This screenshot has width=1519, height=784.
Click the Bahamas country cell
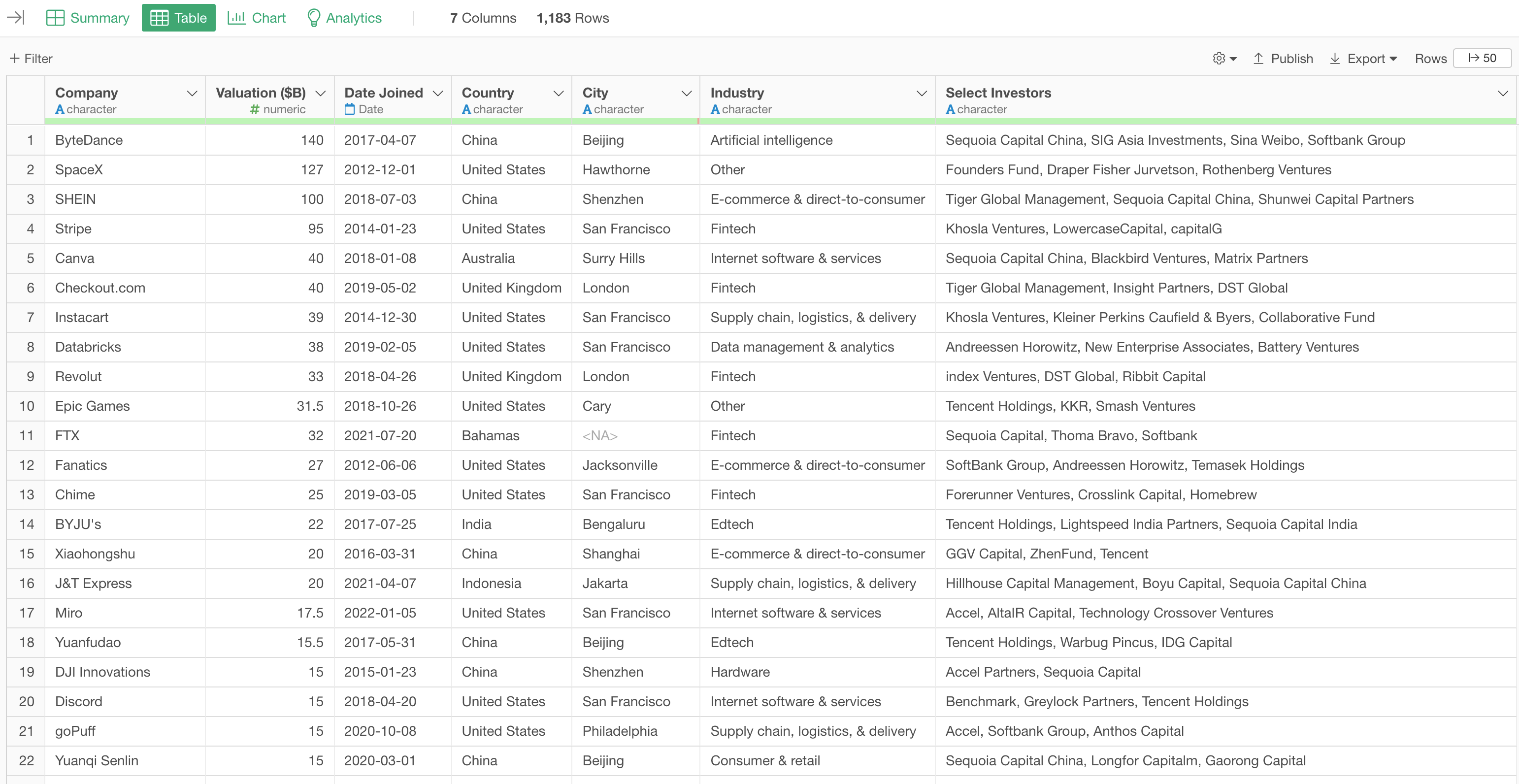point(512,436)
